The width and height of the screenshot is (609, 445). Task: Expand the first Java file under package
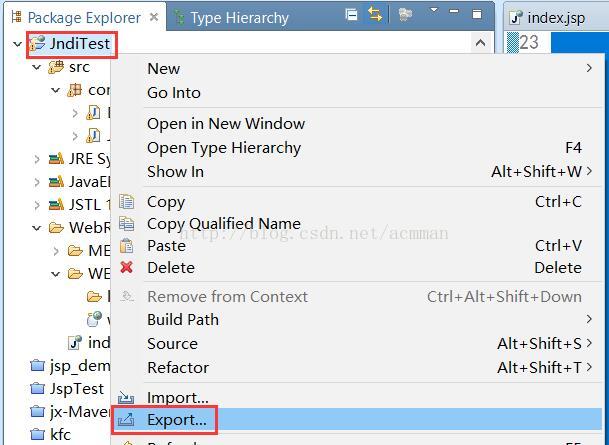point(75,113)
